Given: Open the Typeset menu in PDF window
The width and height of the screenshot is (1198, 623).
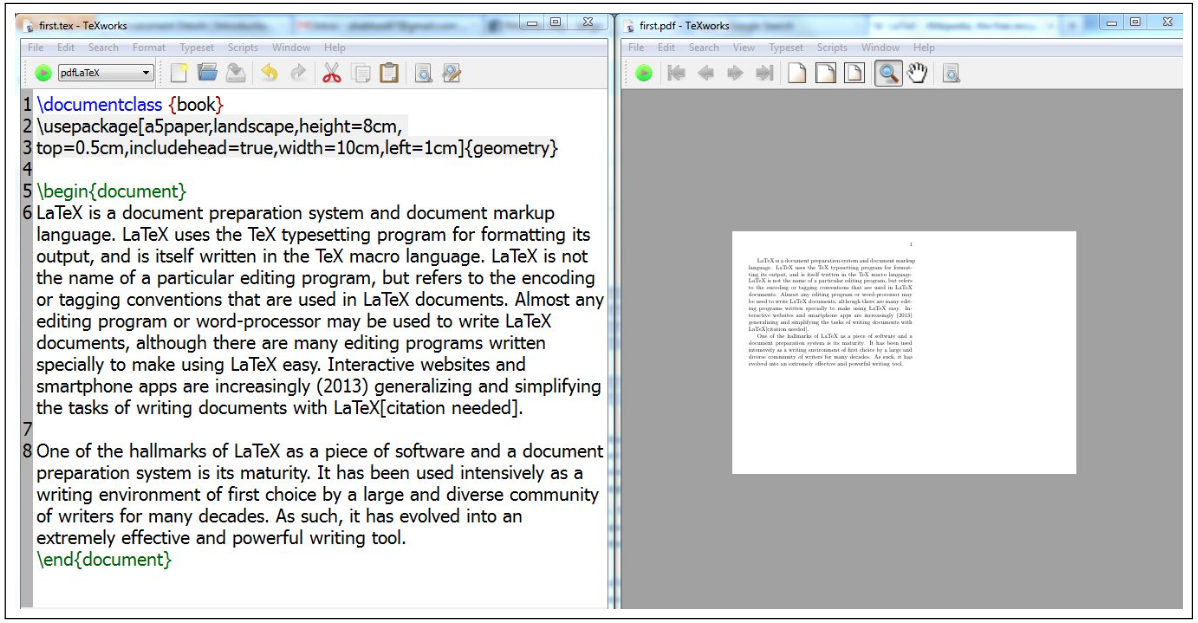Looking at the screenshot, I should click(786, 47).
